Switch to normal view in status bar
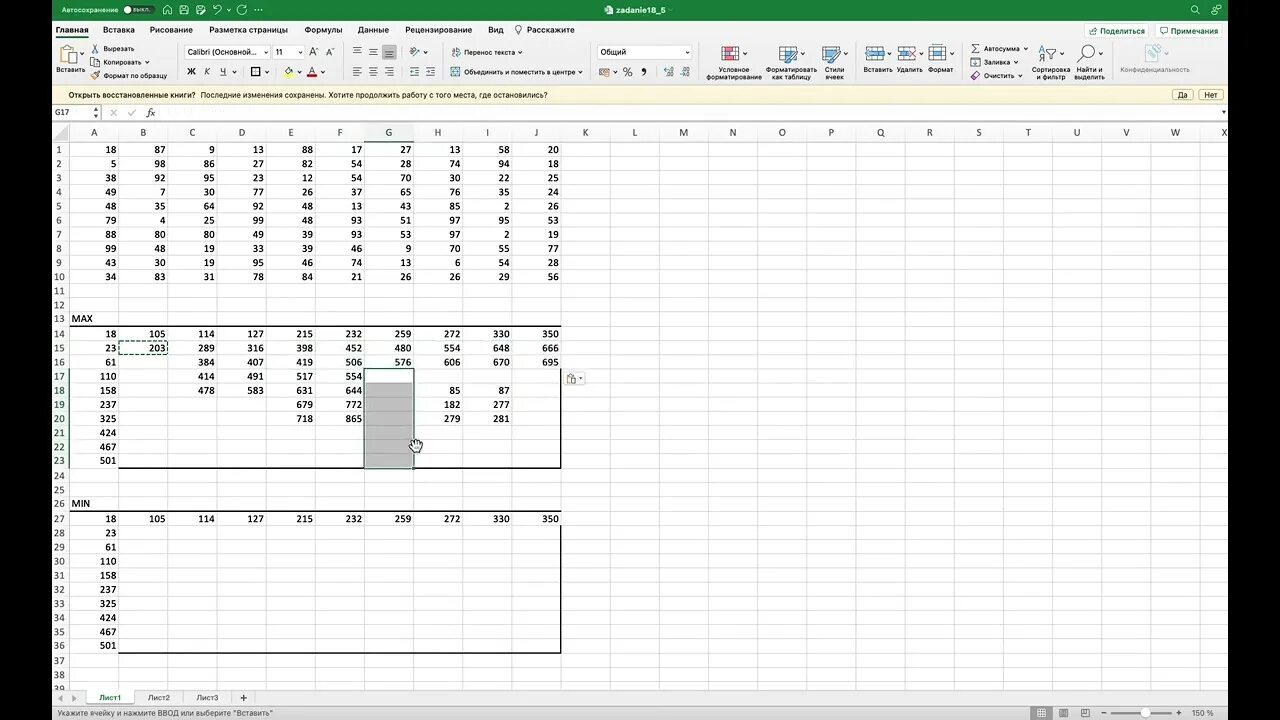The height and width of the screenshot is (720, 1280). click(x=1042, y=713)
